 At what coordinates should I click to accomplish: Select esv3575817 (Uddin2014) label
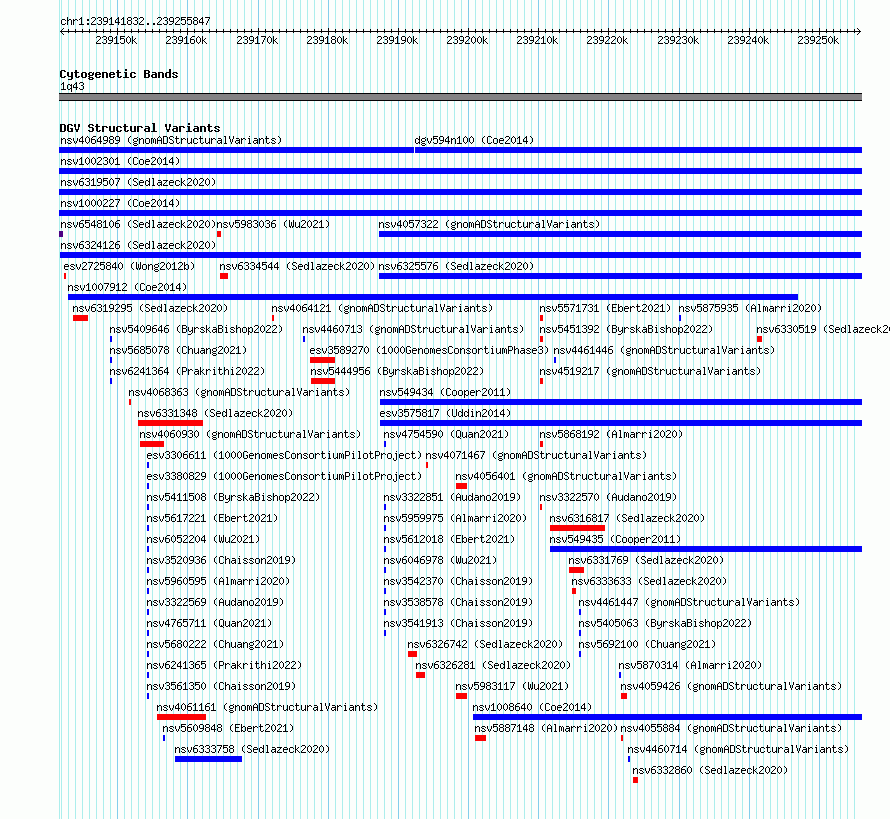point(445,413)
